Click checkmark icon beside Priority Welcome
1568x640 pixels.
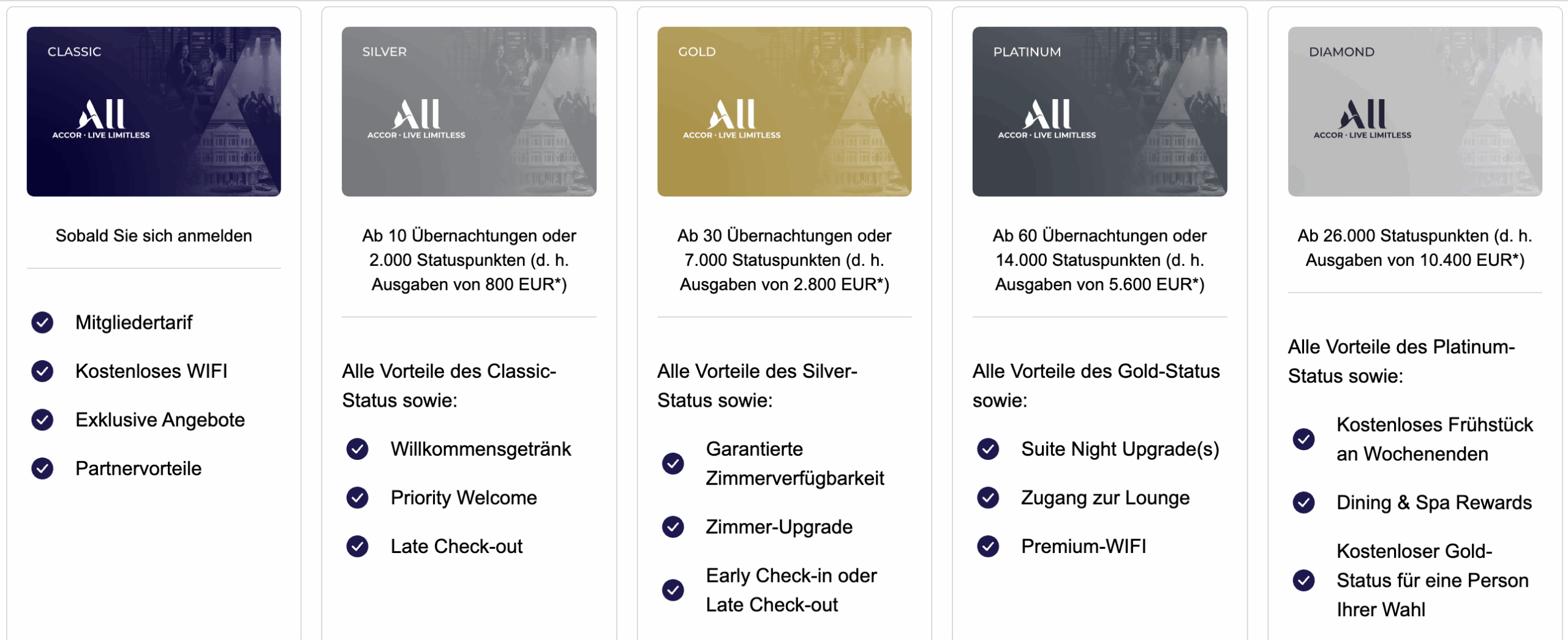tap(358, 498)
